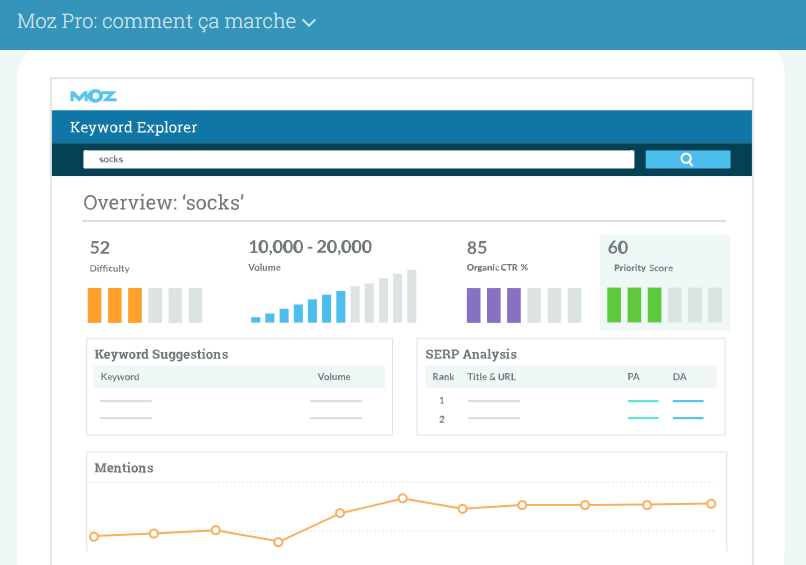Click rank "1" in SERP Analysis
Image resolution: width=806 pixels, height=565 pixels.
pyautogui.click(x=442, y=400)
